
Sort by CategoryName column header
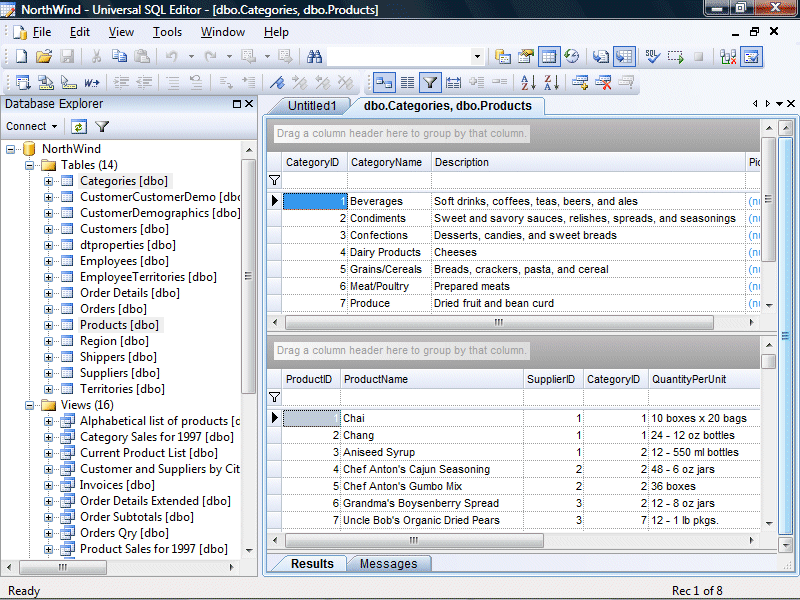(389, 162)
